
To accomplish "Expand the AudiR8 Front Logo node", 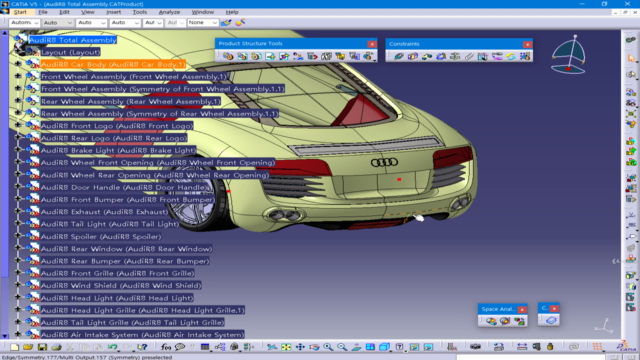I will coord(18,125).
